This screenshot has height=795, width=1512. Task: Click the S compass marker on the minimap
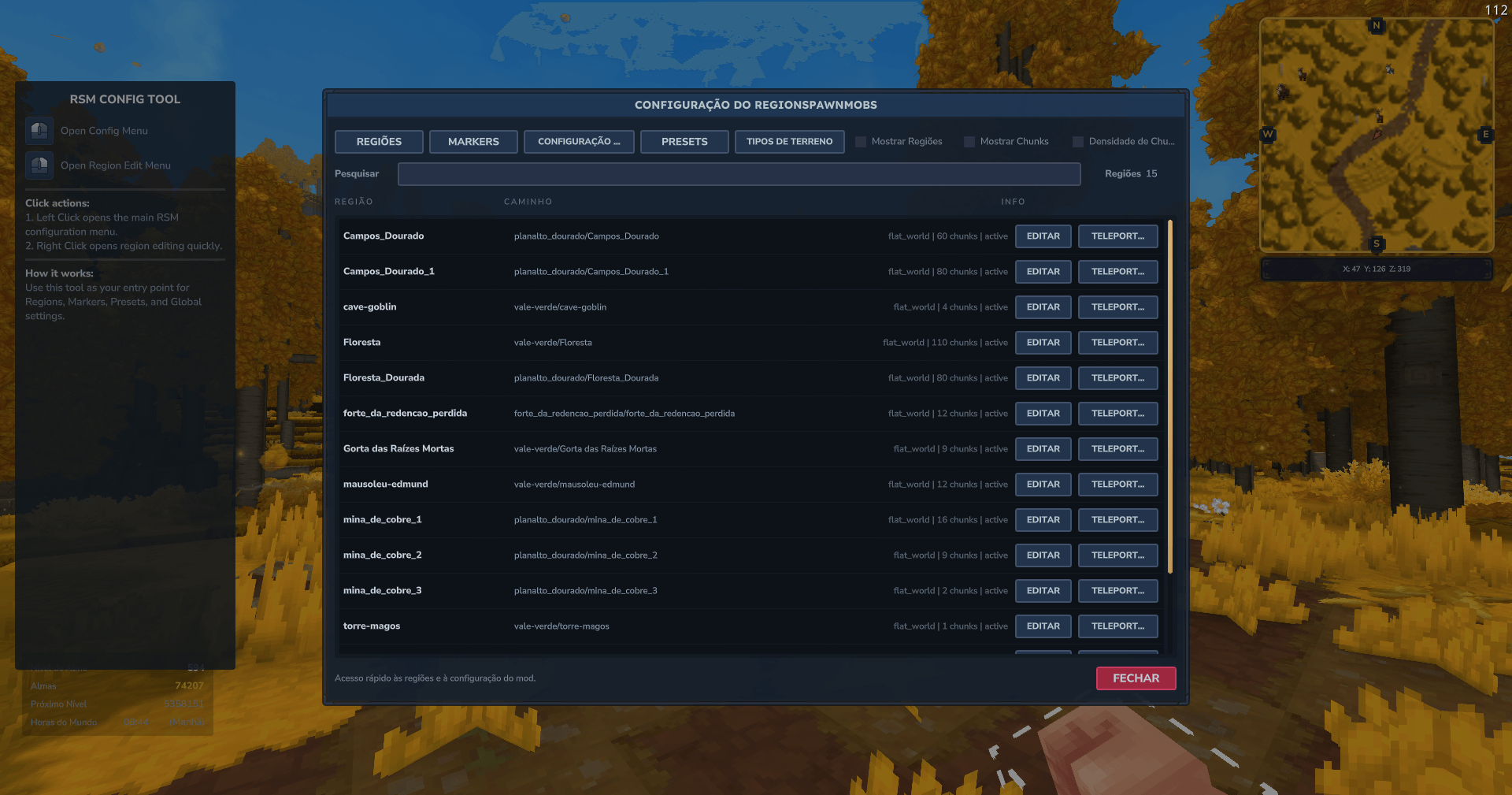coord(1377,243)
